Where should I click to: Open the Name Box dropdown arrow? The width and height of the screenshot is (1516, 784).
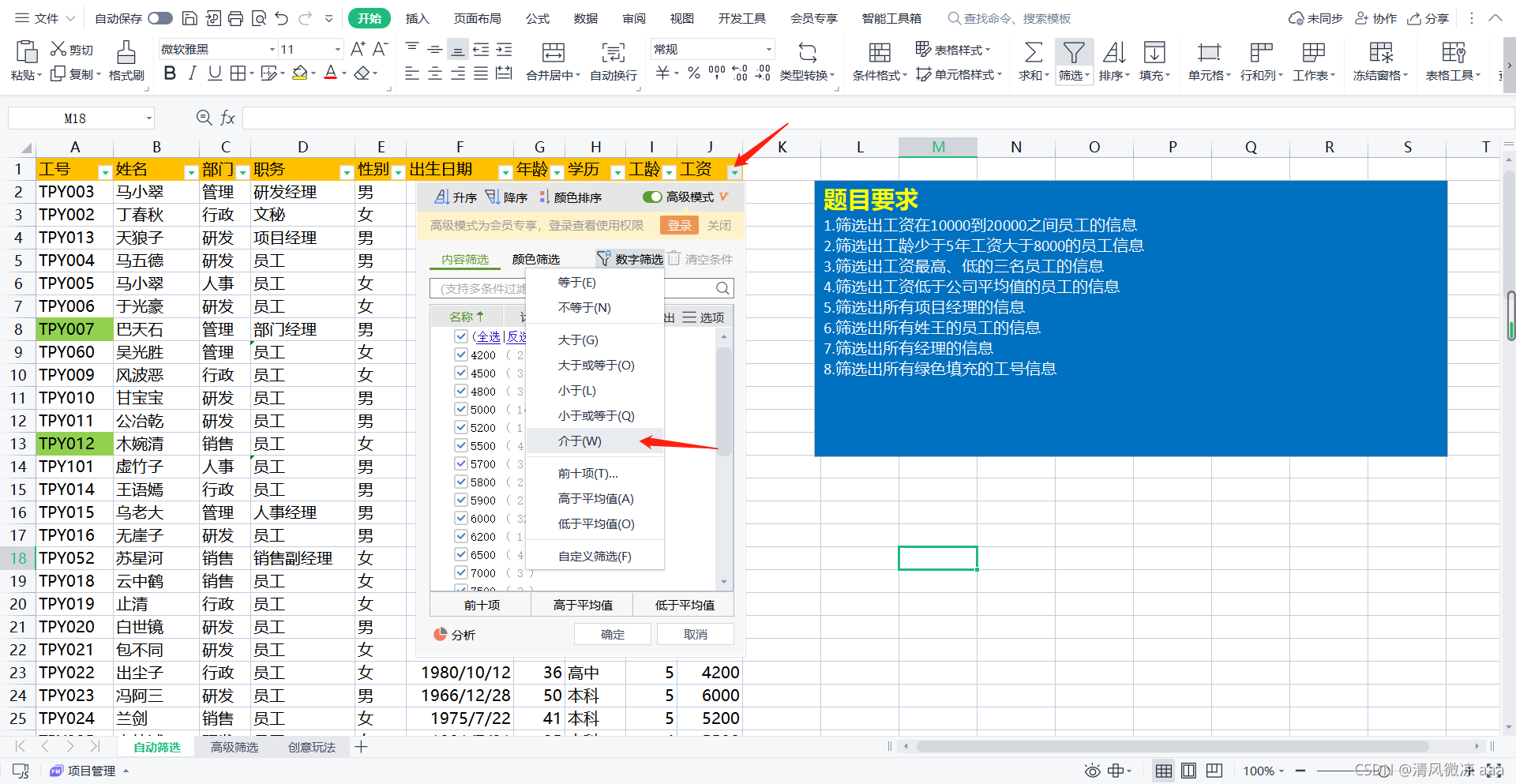click(148, 118)
